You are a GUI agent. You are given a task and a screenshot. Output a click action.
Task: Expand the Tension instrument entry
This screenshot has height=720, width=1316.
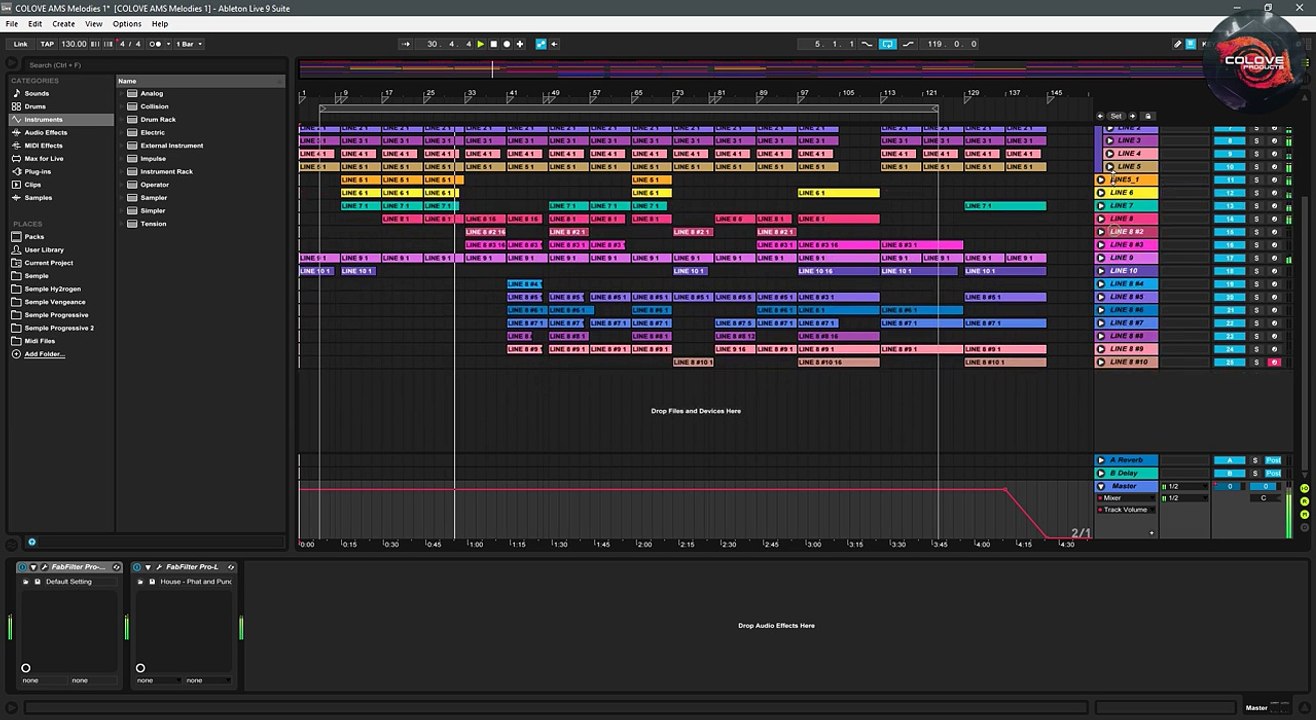[122, 224]
